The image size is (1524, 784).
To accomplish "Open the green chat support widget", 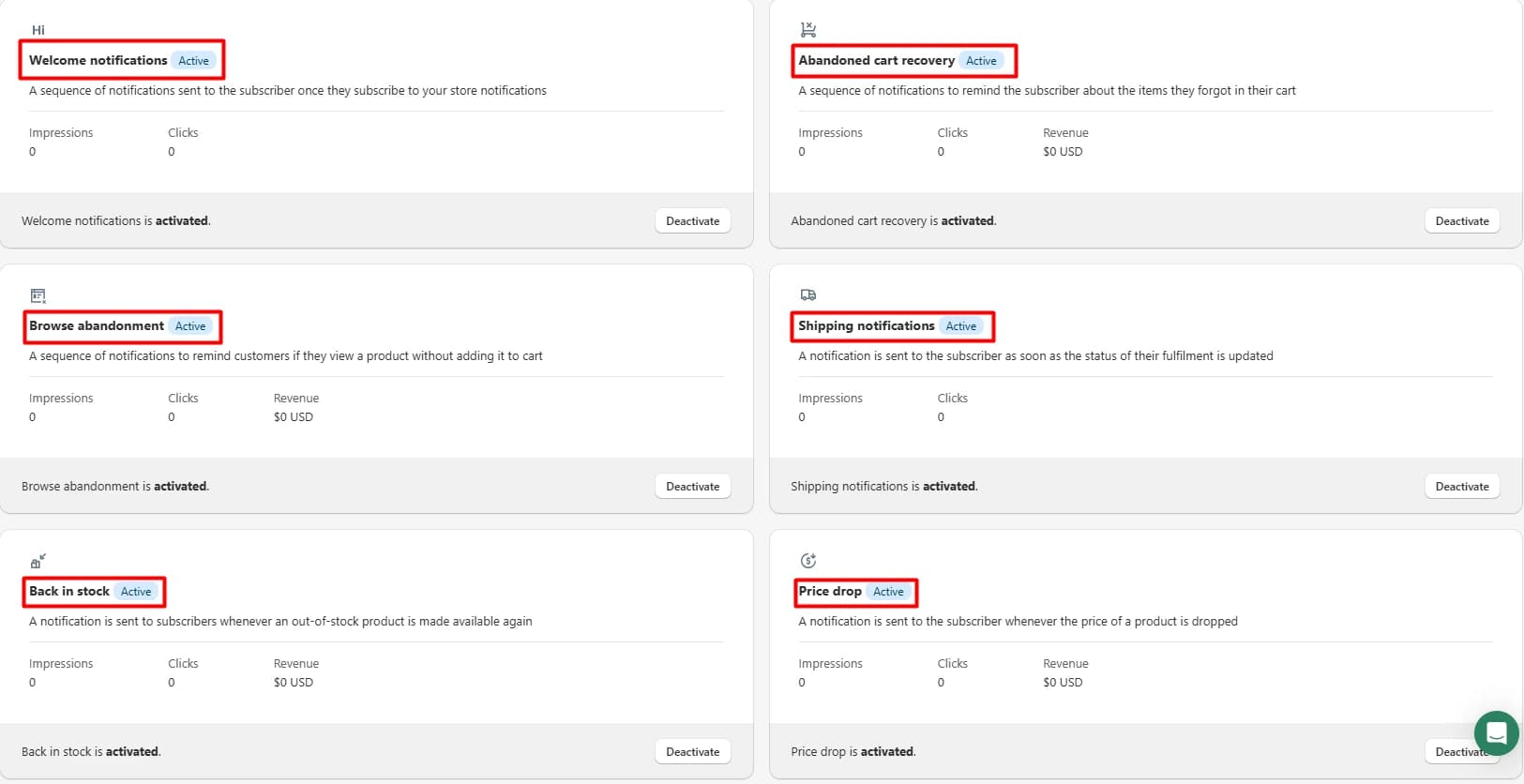I will click(1497, 733).
